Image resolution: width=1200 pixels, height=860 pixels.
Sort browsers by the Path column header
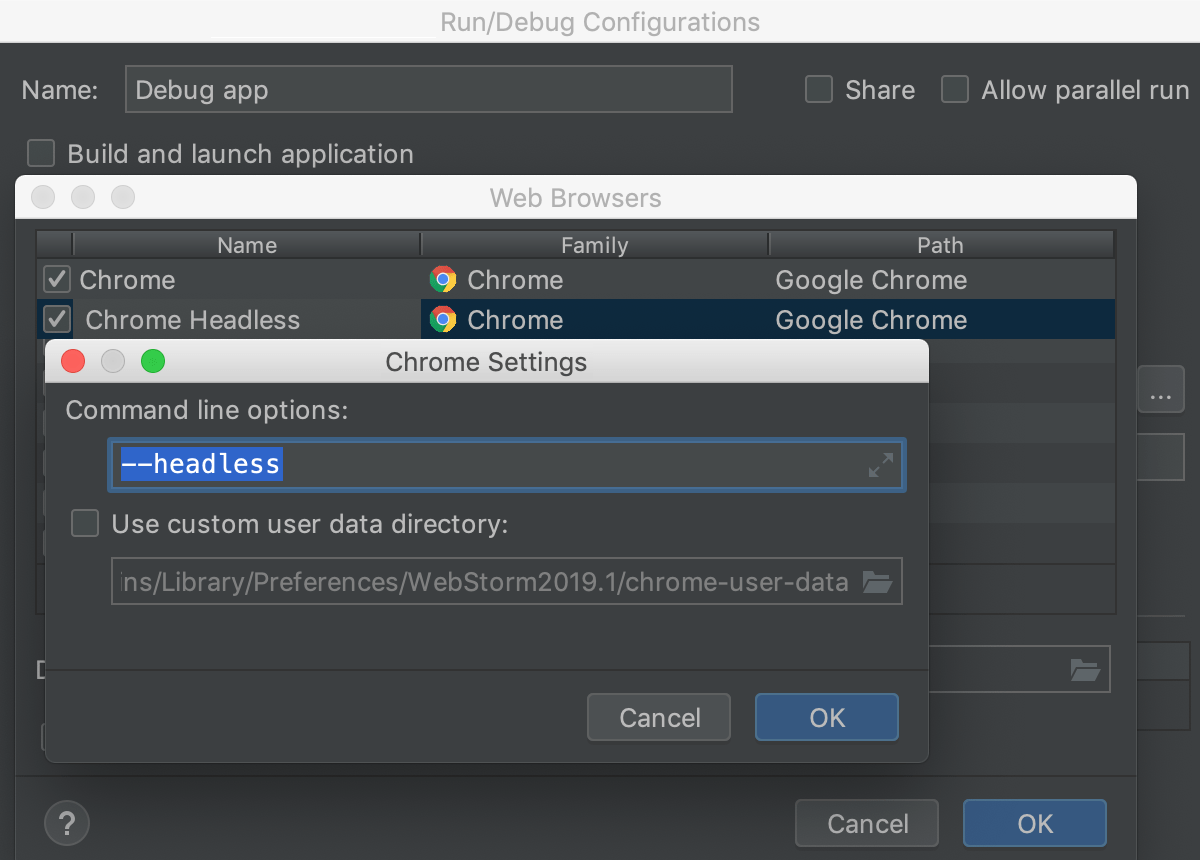[940, 244]
